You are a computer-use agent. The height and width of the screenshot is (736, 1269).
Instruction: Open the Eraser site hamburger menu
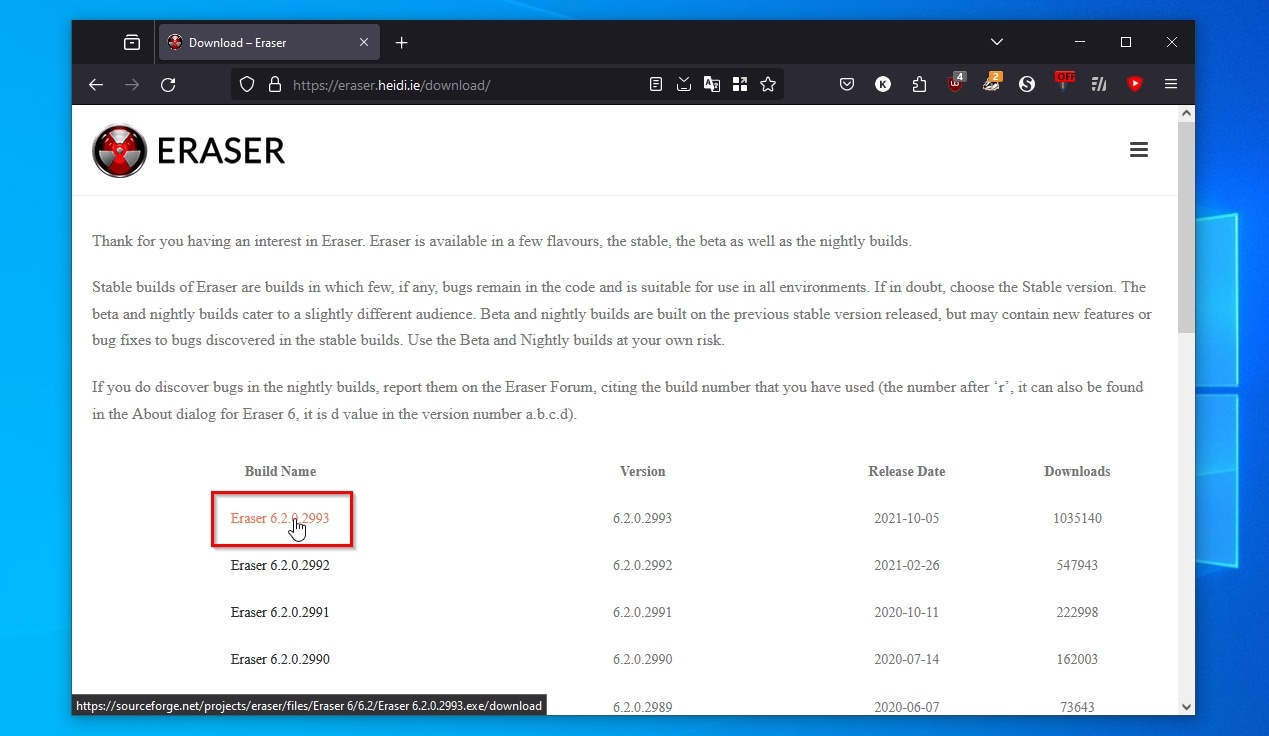(1139, 150)
